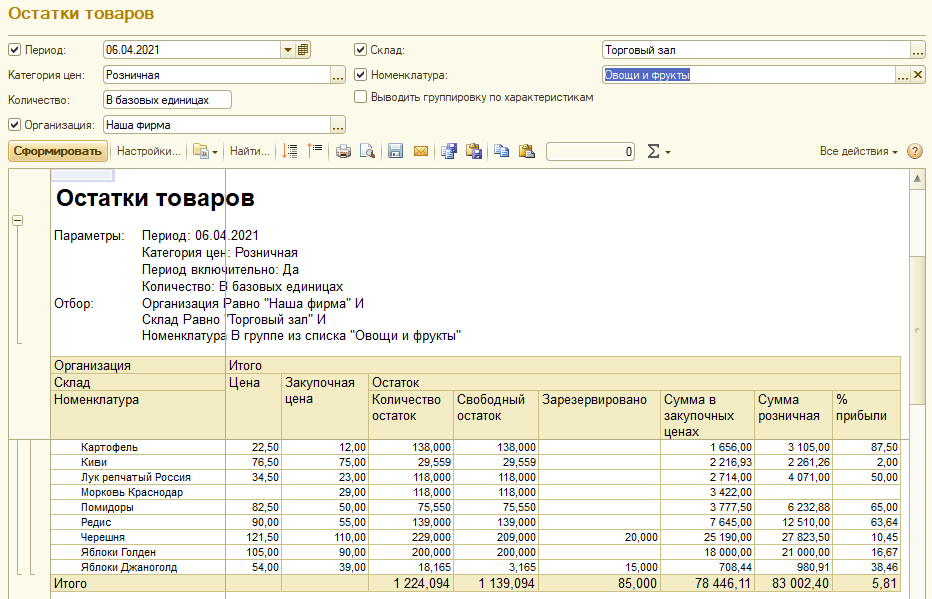Click the vertical scrollbar thumb of the report
The height and width of the screenshot is (599, 932).
[x=917, y=330]
